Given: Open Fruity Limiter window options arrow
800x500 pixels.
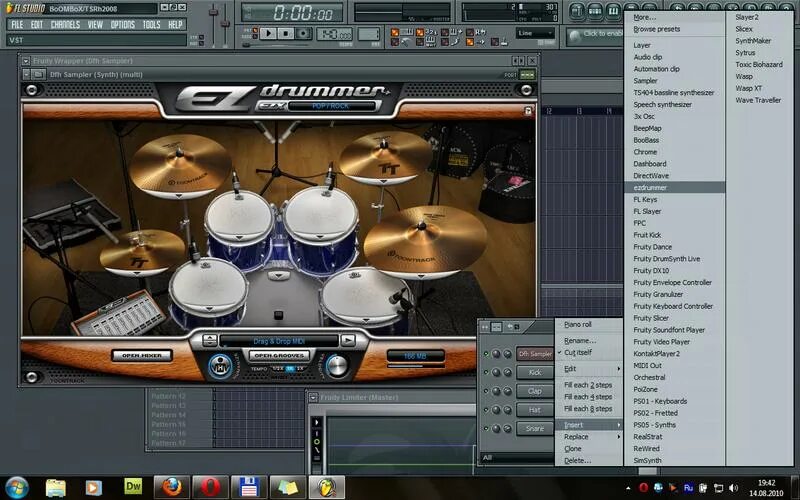Looking at the screenshot, I should click(x=313, y=397).
